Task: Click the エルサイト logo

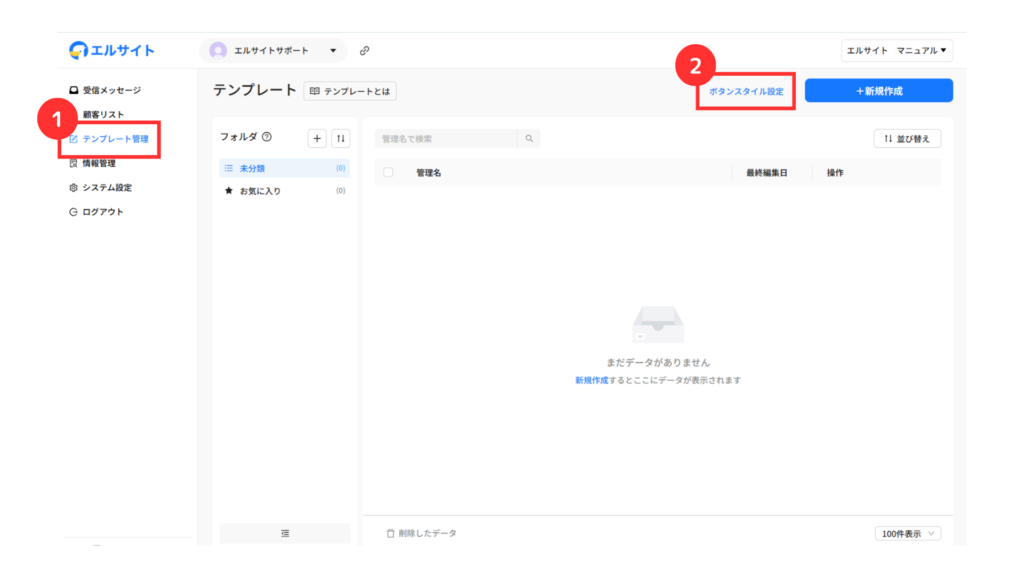Action: (112, 50)
